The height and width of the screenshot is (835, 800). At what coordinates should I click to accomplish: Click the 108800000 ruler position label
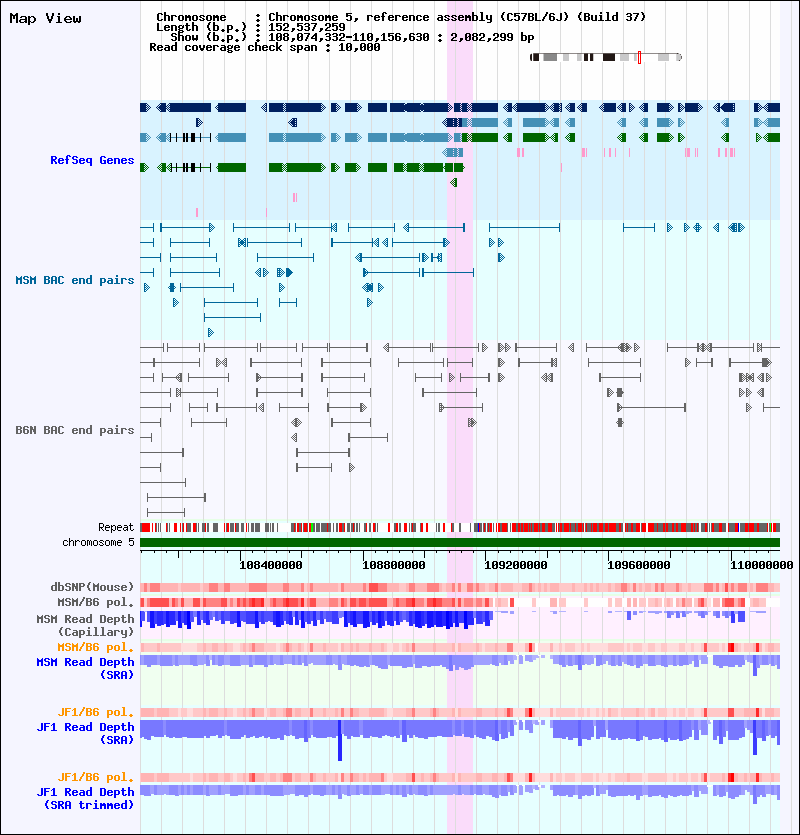coord(394,565)
